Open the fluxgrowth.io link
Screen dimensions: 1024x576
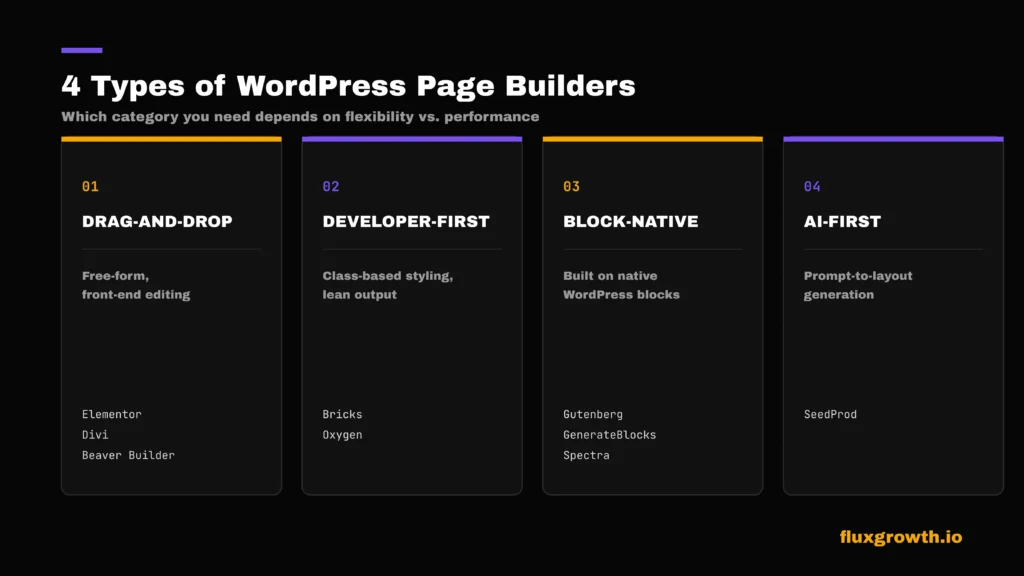click(x=901, y=537)
